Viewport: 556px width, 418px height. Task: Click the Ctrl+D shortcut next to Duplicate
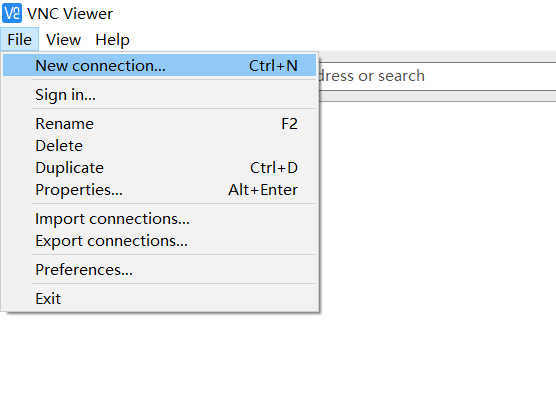pyautogui.click(x=274, y=168)
